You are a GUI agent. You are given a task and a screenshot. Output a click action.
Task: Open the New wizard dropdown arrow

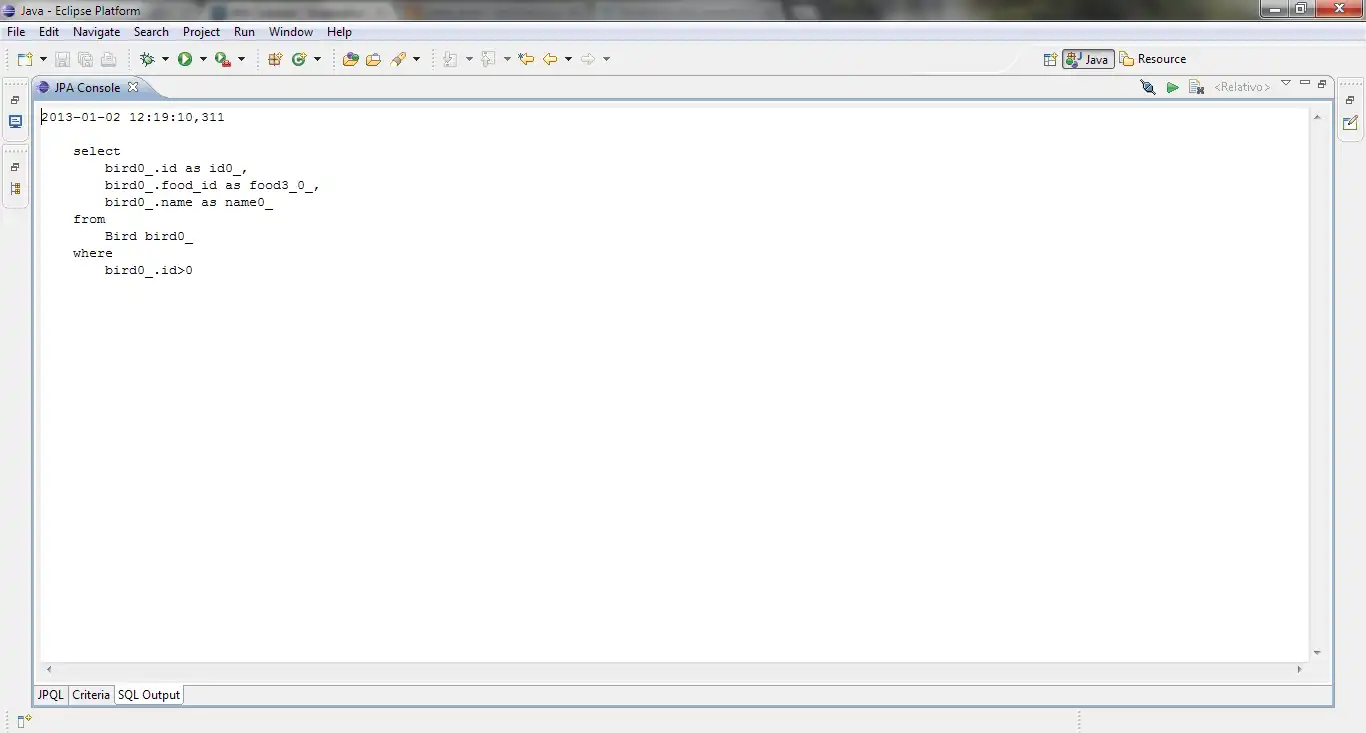[x=43, y=59]
